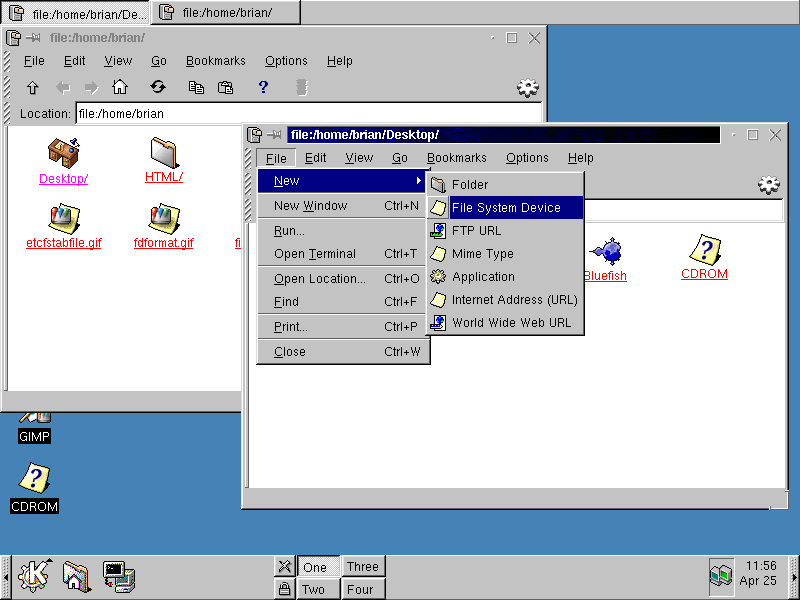Click the Paste icon on the toolbar
Viewport: 800px width, 600px height.
pyautogui.click(x=226, y=88)
